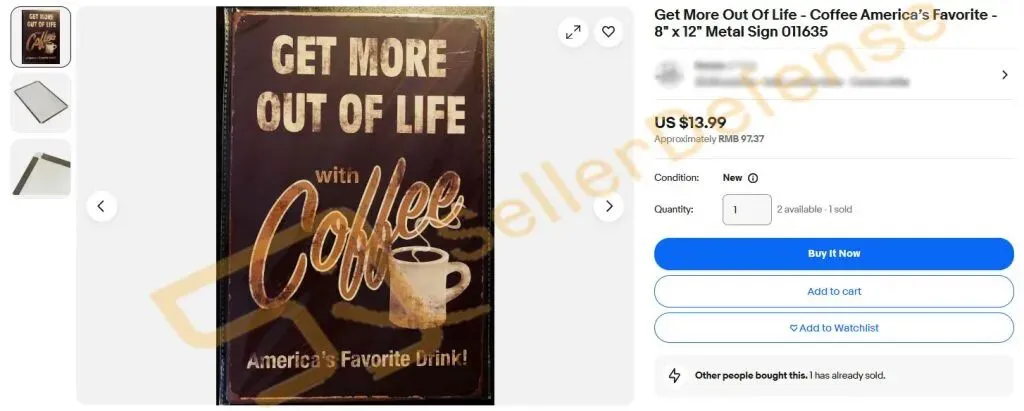Click the Buy It Now button
The image size is (1024, 411).
(833, 254)
